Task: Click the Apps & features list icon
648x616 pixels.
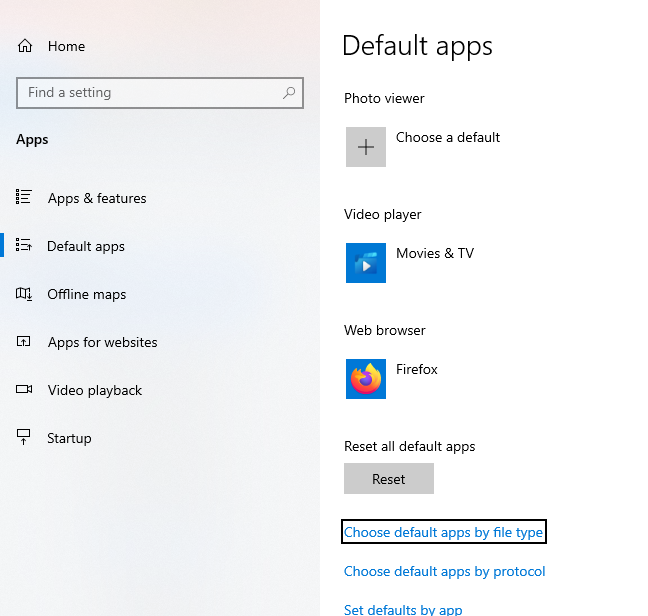Action: [x=24, y=197]
